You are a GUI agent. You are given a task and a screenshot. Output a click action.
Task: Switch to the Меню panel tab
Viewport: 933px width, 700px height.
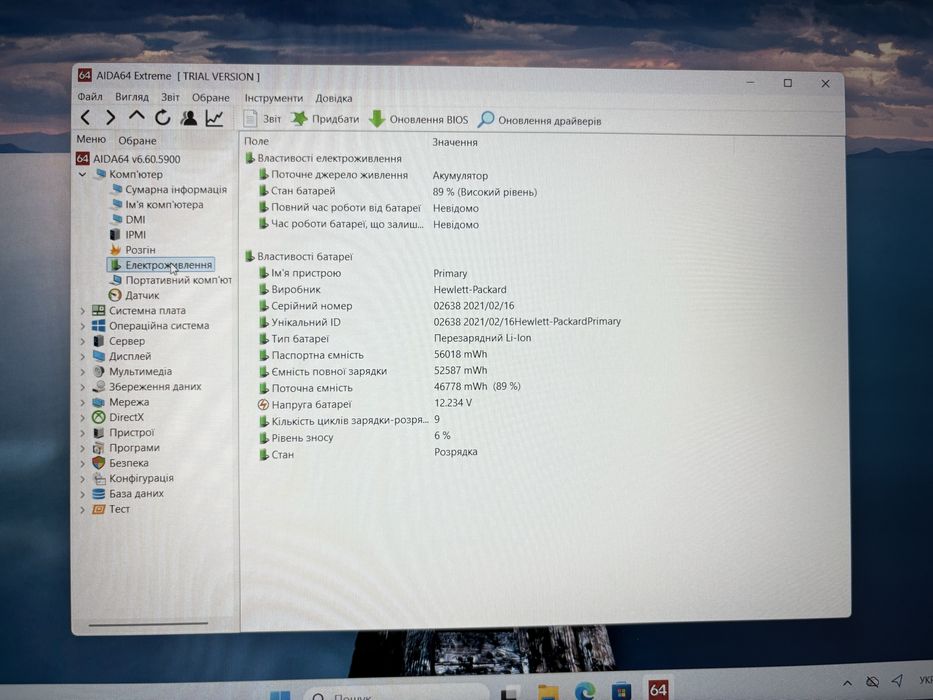[x=91, y=139]
